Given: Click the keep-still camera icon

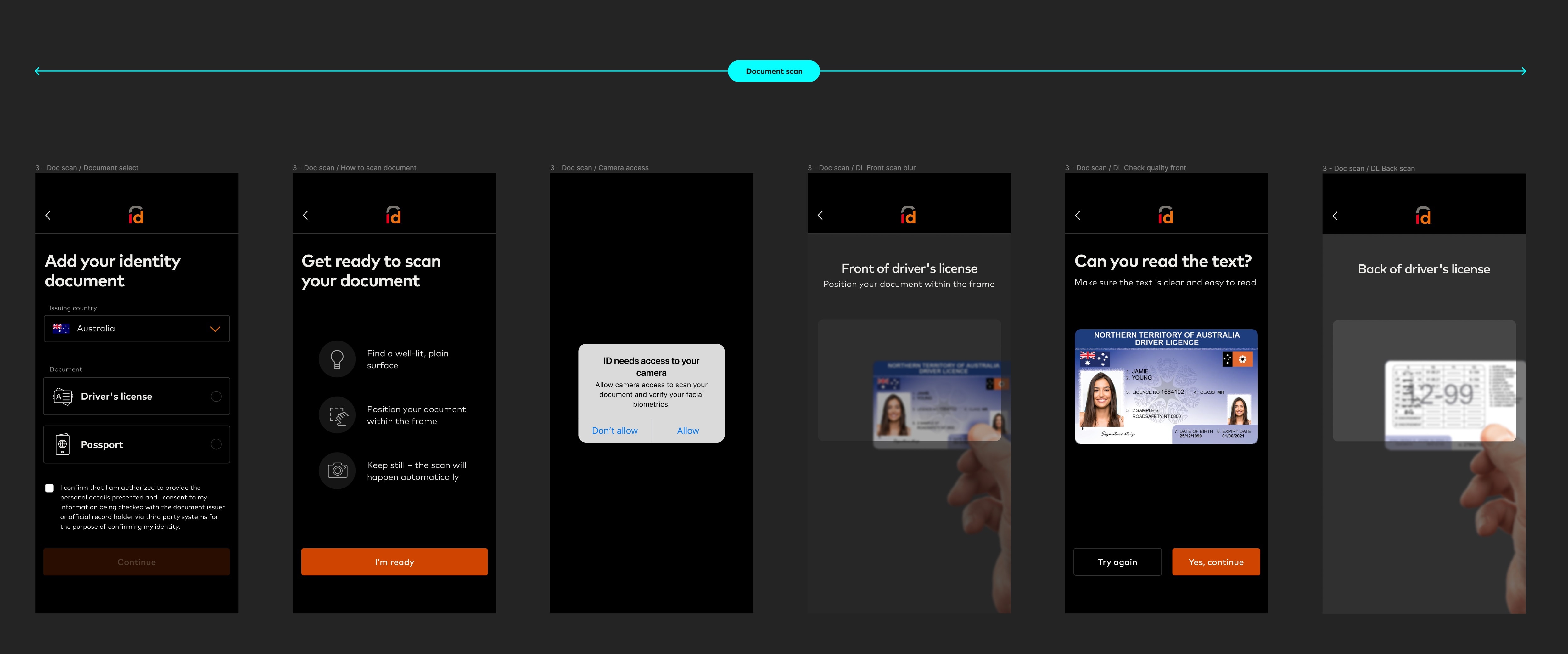Looking at the screenshot, I should click(x=337, y=470).
